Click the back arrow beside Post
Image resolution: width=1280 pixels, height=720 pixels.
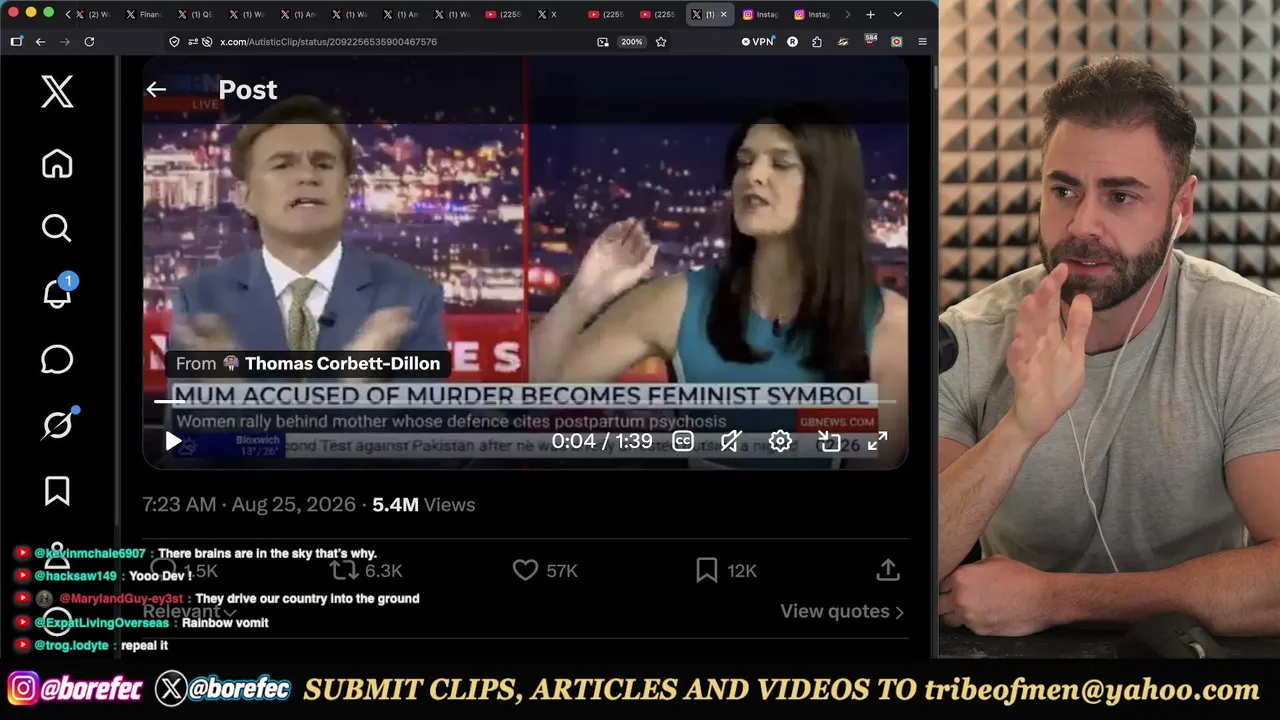(x=156, y=90)
